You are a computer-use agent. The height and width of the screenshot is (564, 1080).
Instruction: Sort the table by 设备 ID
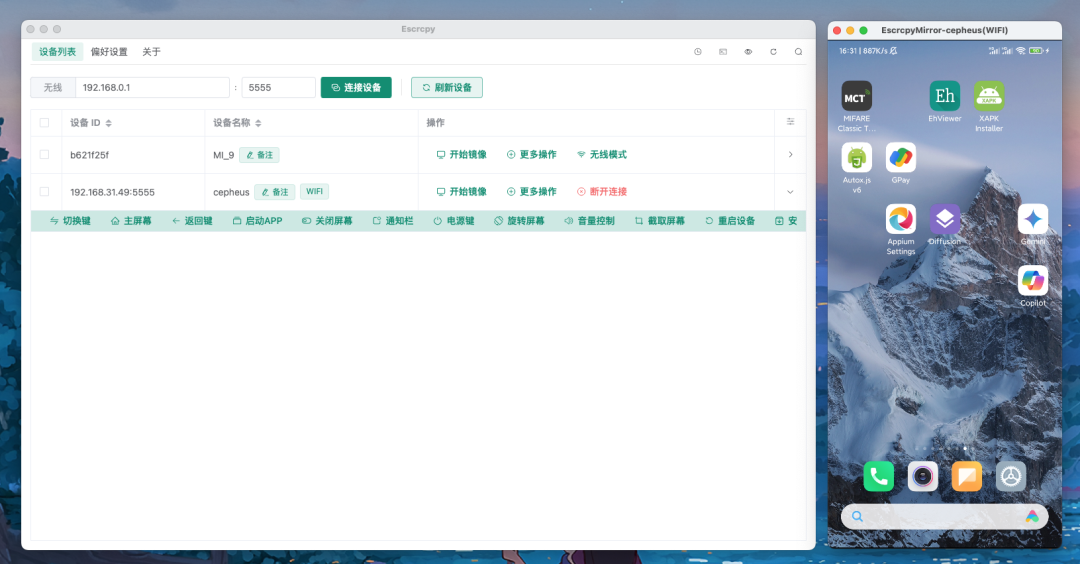(x=108, y=123)
